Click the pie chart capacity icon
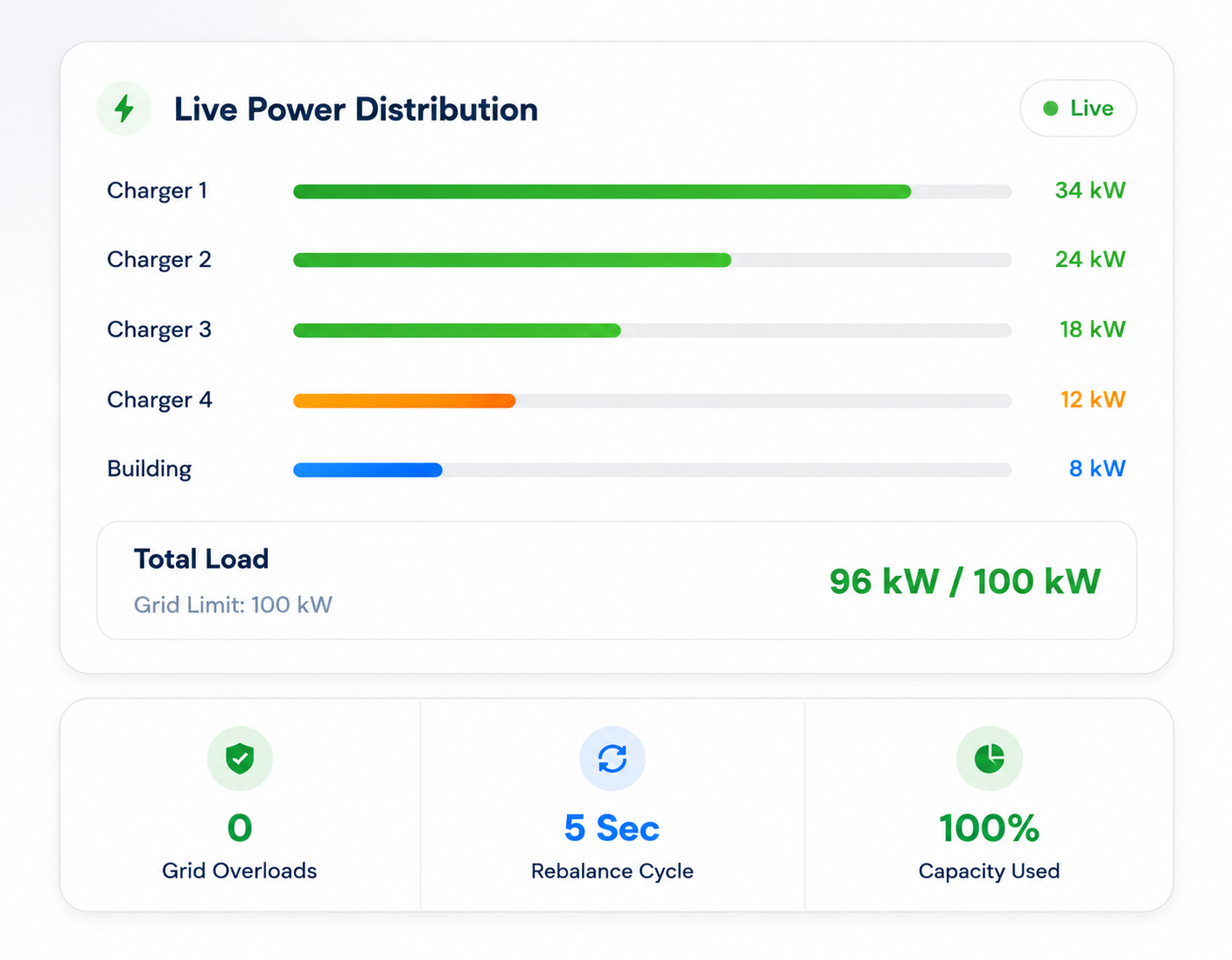The width and height of the screenshot is (1232, 960). coord(989,758)
